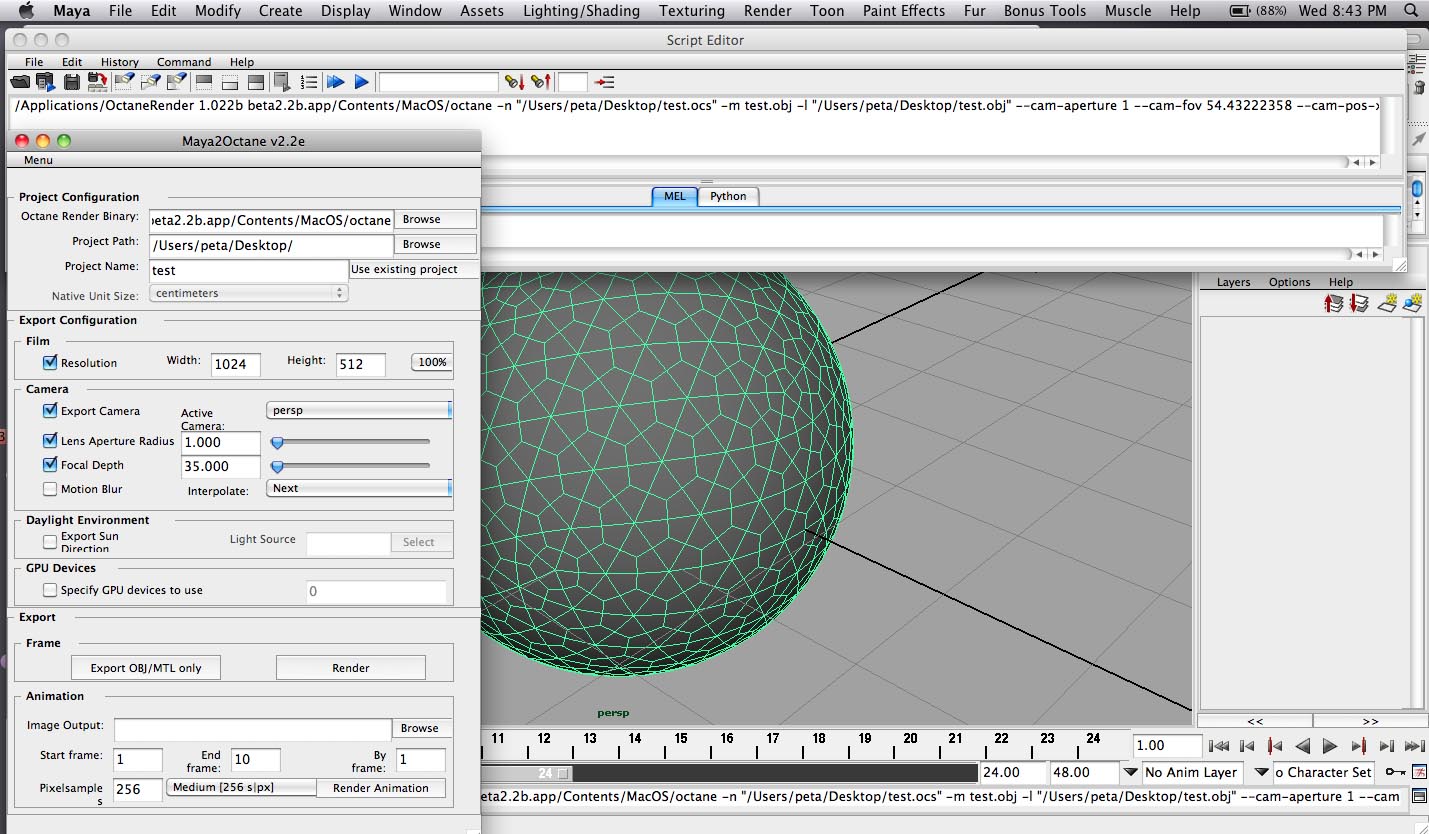Image resolution: width=1429 pixels, height=834 pixels.
Task: Click the Move Layer Up icon
Action: click(x=1333, y=303)
